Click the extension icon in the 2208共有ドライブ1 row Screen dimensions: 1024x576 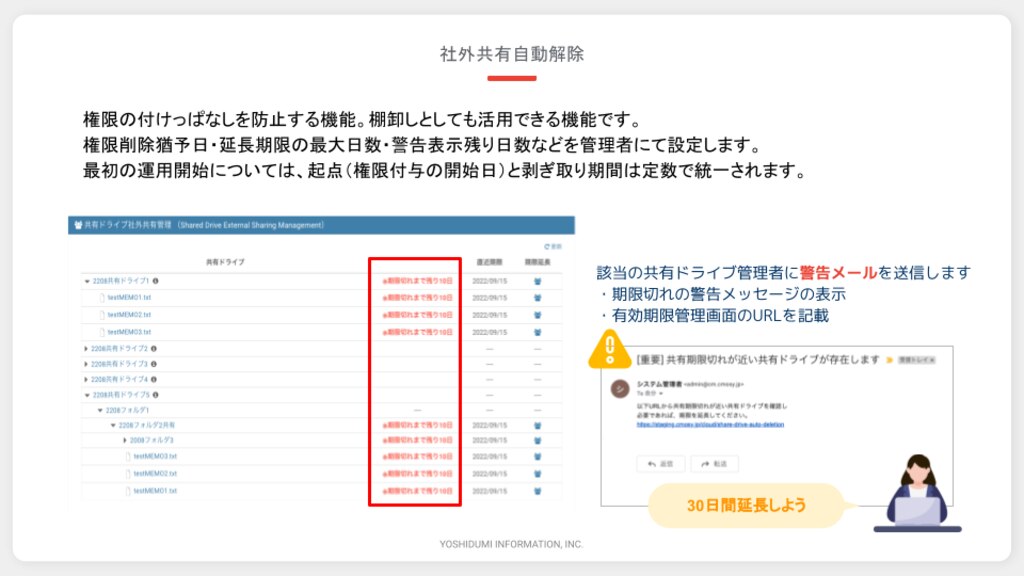(x=537, y=281)
